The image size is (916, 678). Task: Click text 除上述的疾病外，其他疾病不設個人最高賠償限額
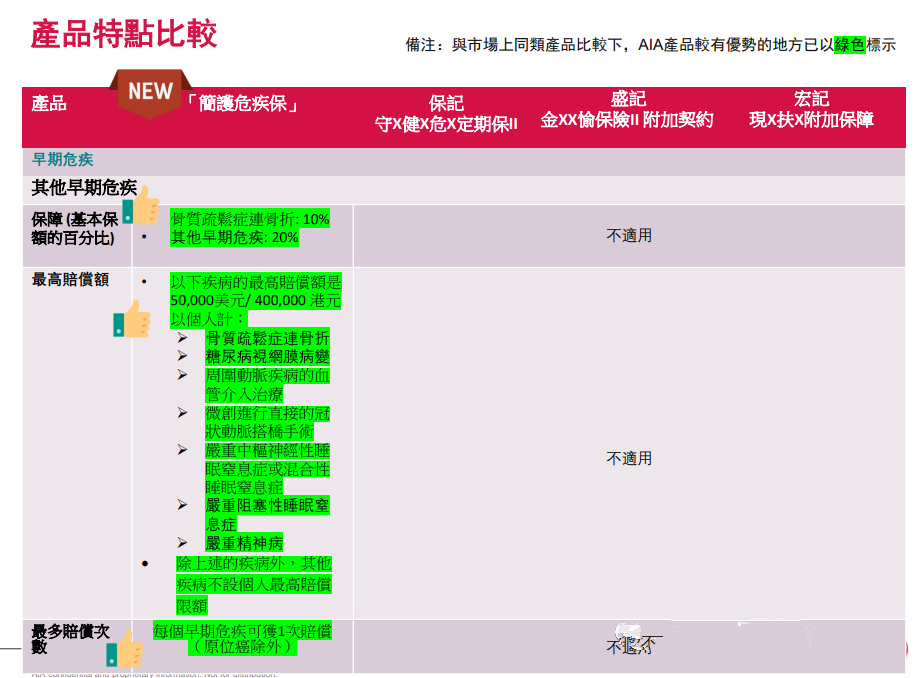point(254,585)
